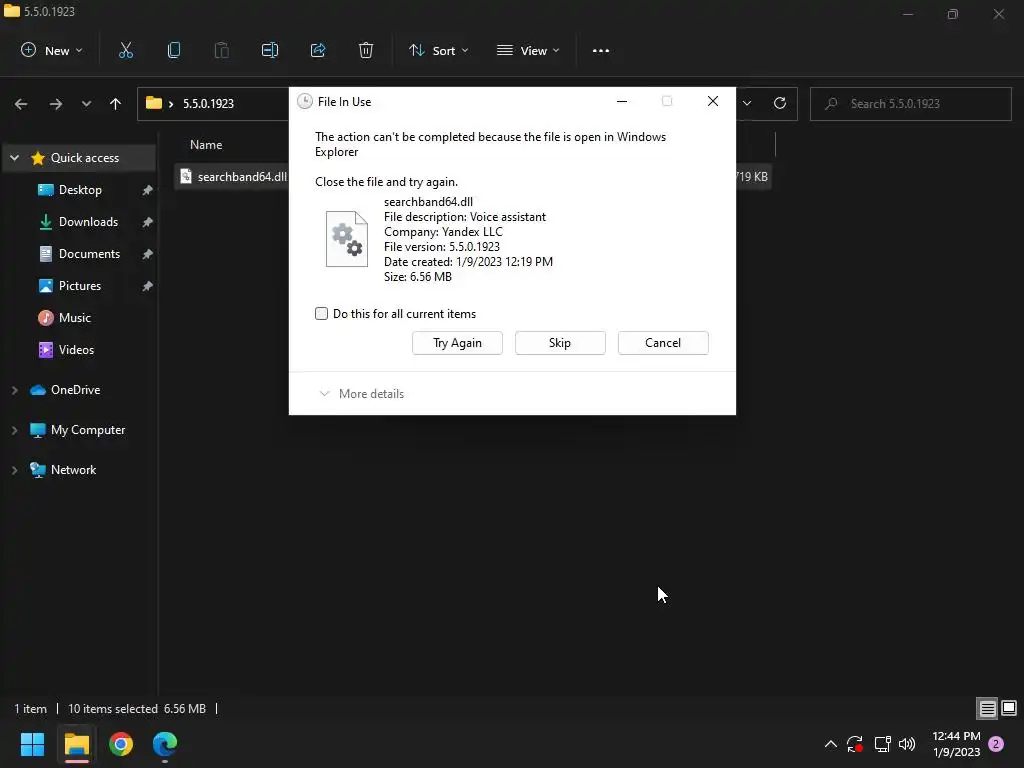Click the Name column header
This screenshot has height=768, width=1024.
(x=206, y=145)
